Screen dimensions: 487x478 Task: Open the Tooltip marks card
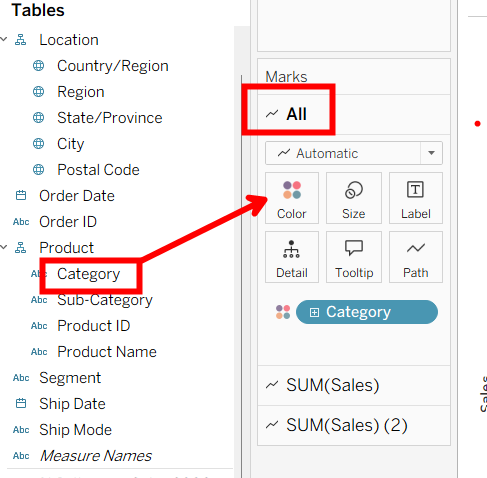coord(354,257)
